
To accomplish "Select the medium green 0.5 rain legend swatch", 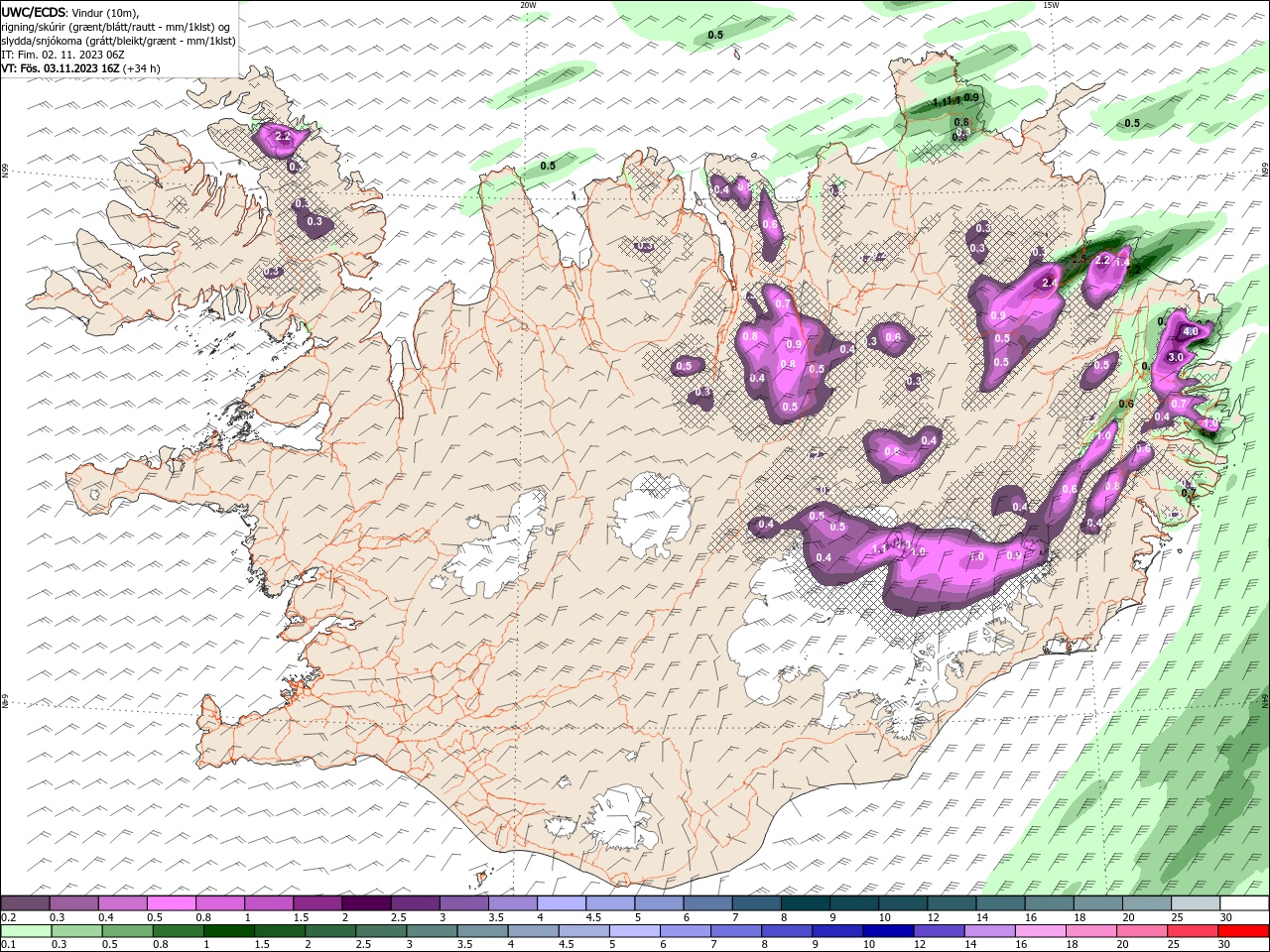I will [x=126, y=931].
